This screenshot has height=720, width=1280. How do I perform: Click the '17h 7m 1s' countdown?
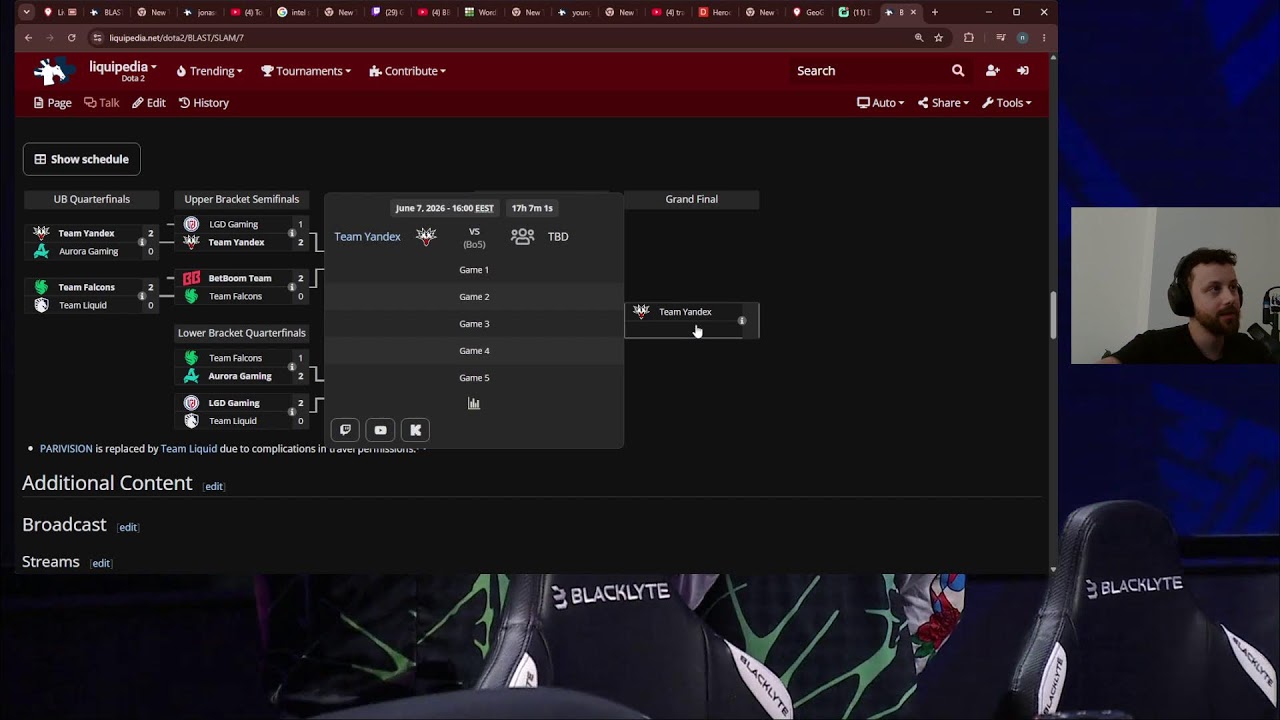click(x=532, y=208)
